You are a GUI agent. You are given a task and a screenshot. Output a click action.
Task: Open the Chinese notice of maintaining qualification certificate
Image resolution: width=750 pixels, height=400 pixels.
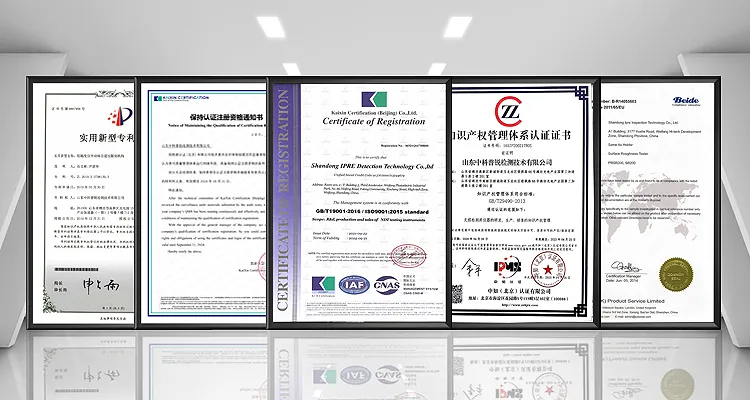[204, 203]
